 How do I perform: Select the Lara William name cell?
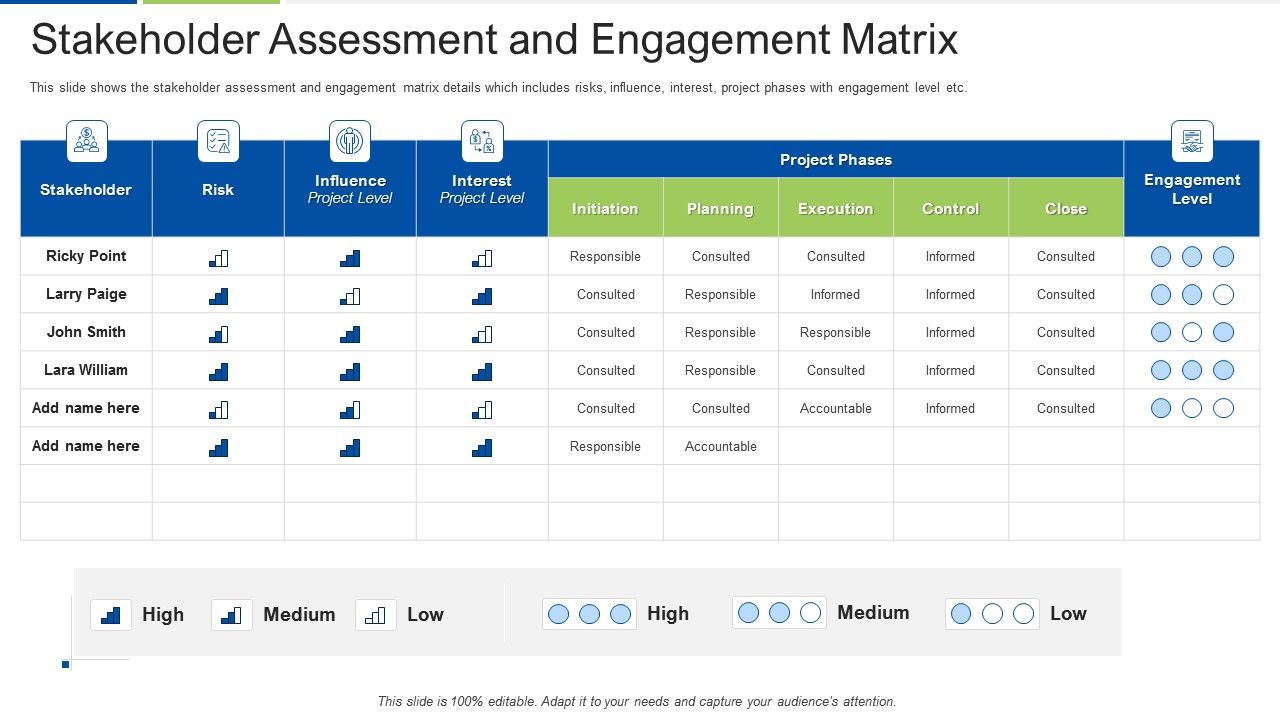86,370
